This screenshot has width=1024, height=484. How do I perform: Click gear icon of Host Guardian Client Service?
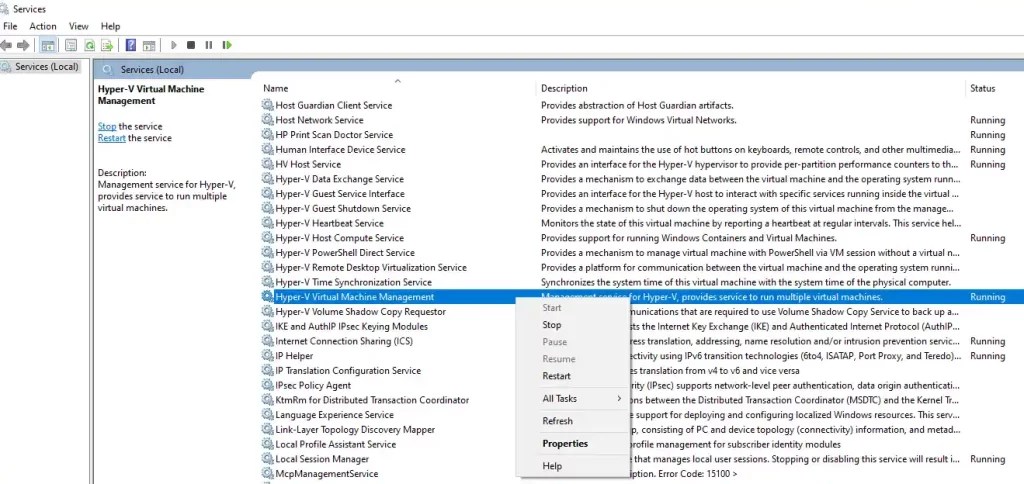tap(267, 105)
